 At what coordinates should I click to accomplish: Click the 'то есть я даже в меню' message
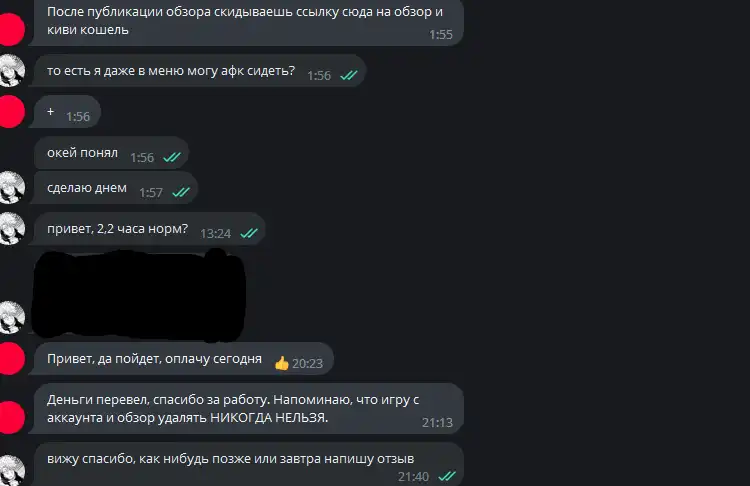pos(198,71)
